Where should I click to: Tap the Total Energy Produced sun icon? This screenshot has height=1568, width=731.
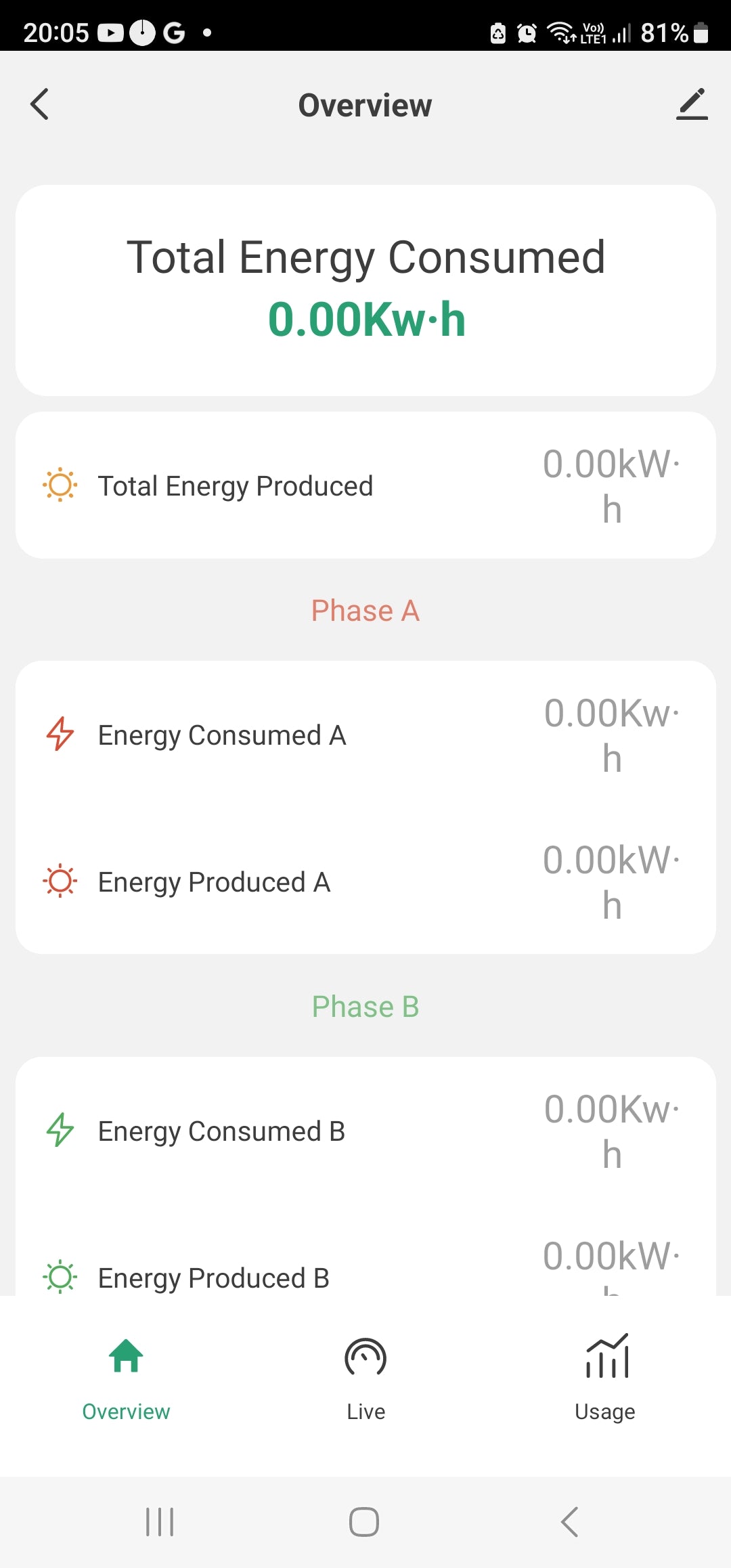pos(60,485)
